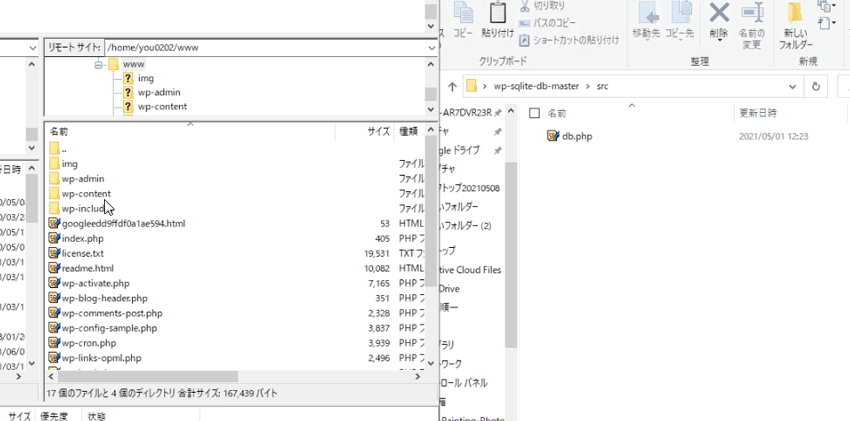Select wp-admin in the remote tree
The width and height of the screenshot is (850, 421).
[x=159, y=93]
